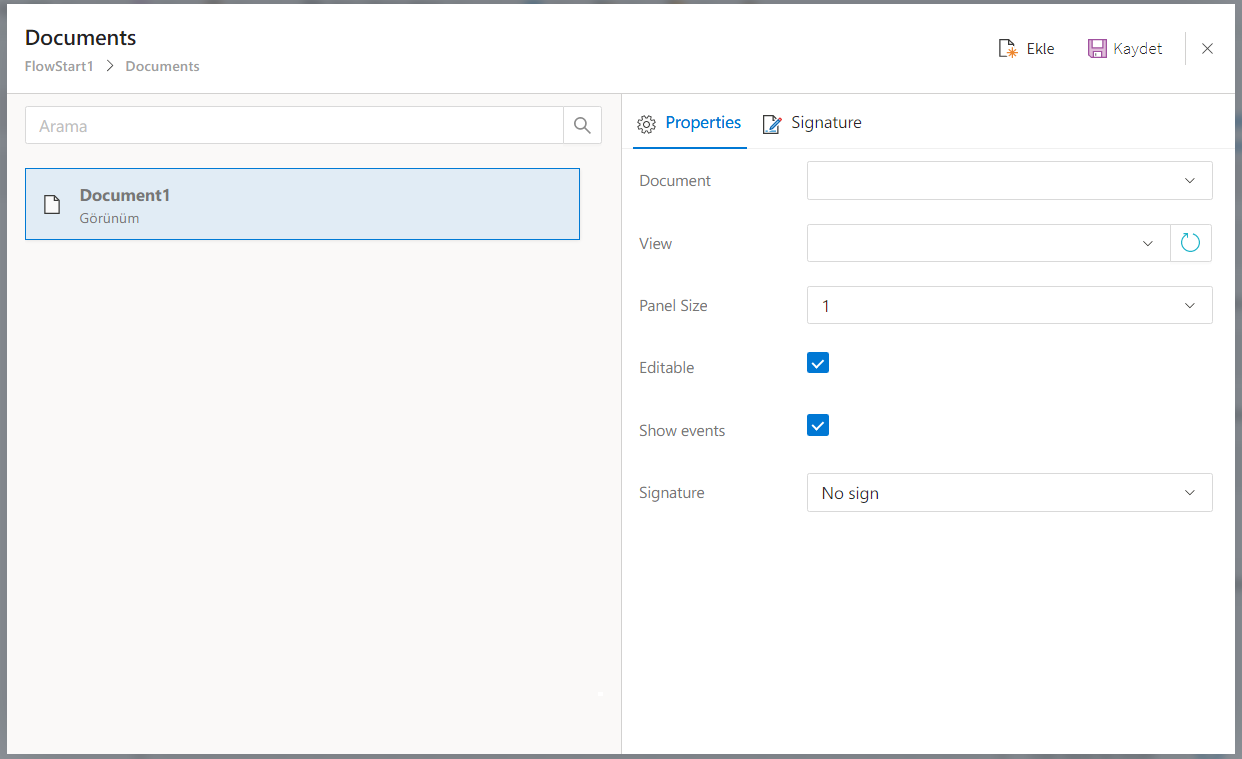Screen dimensions: 1242x759
Task: Uncheck the Editable checkbox
Action: pos(818,363)
